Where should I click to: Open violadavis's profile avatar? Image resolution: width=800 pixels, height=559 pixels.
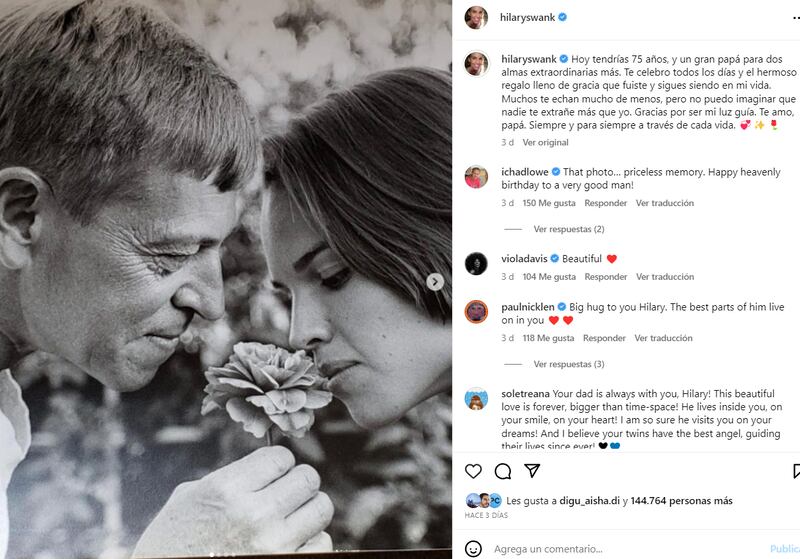(x=476, y=263)
